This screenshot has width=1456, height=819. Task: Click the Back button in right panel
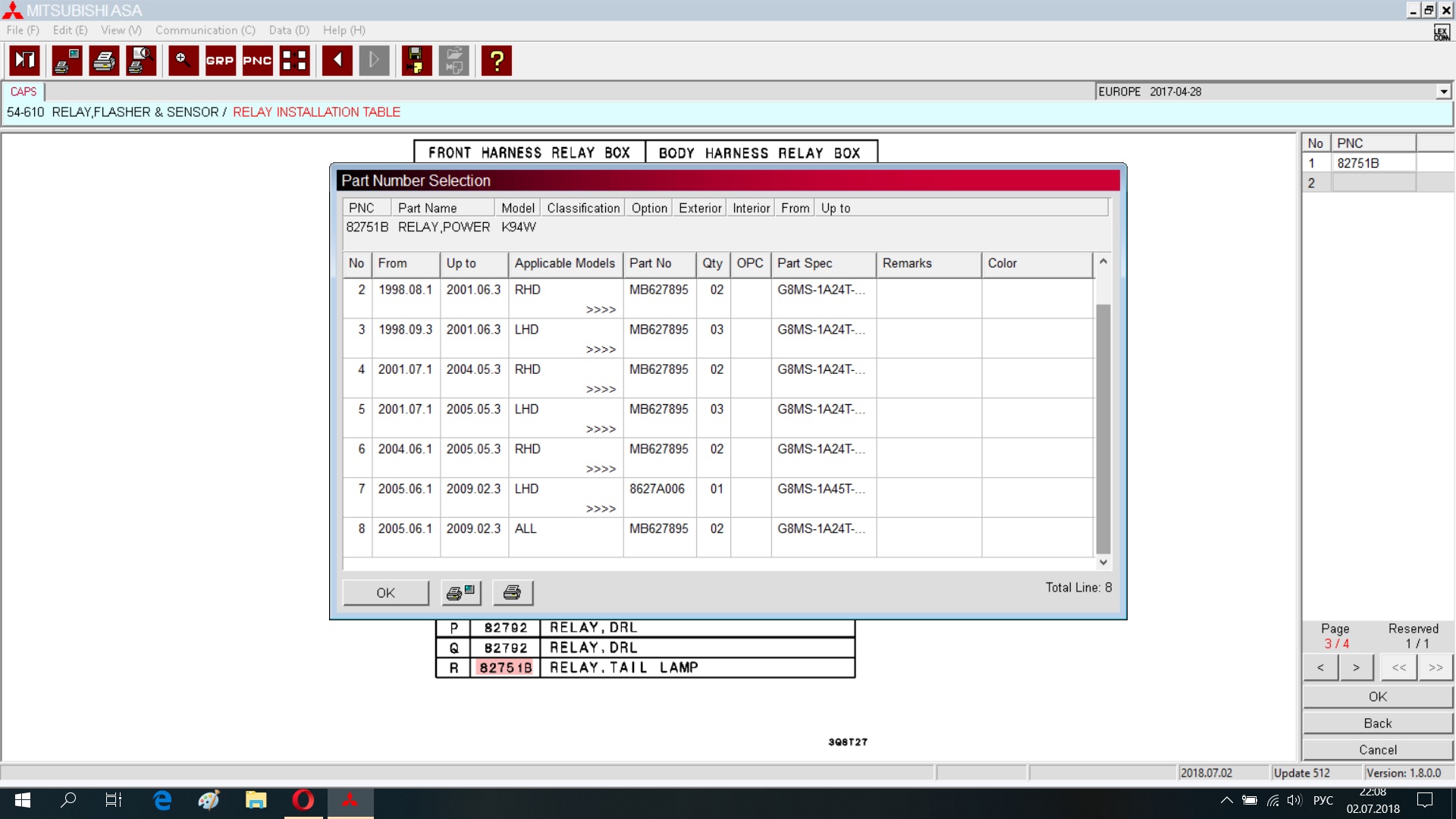coord(1377,723)
